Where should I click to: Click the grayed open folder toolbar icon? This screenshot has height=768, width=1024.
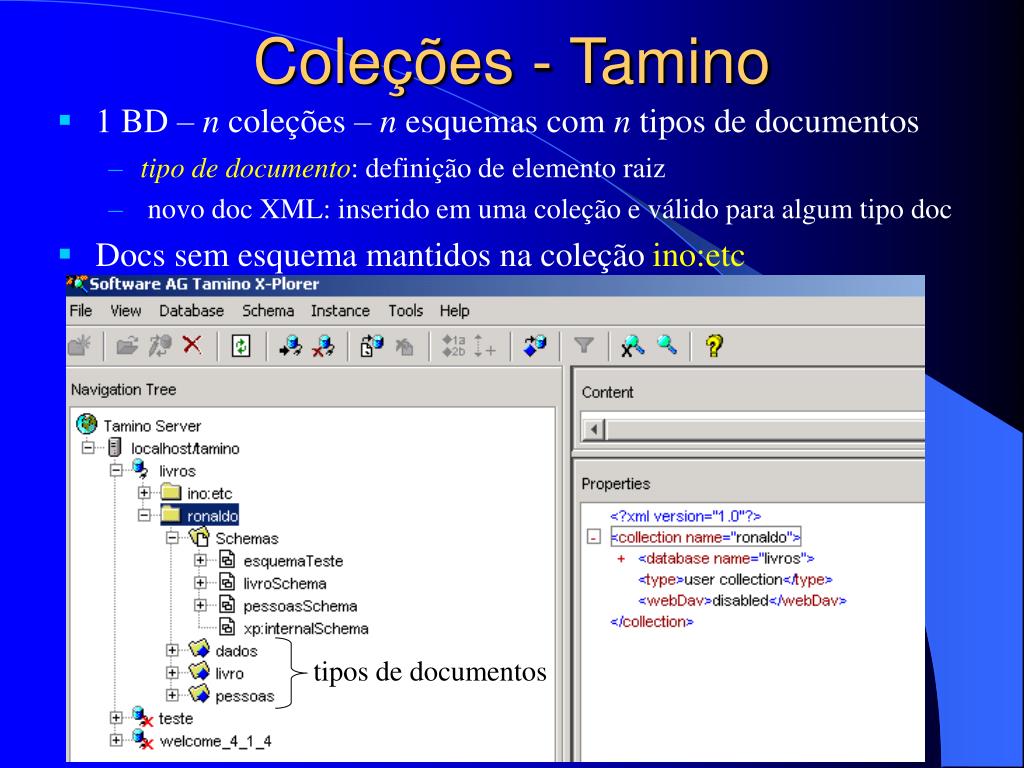pyautogui.click(x=127, y=345)
